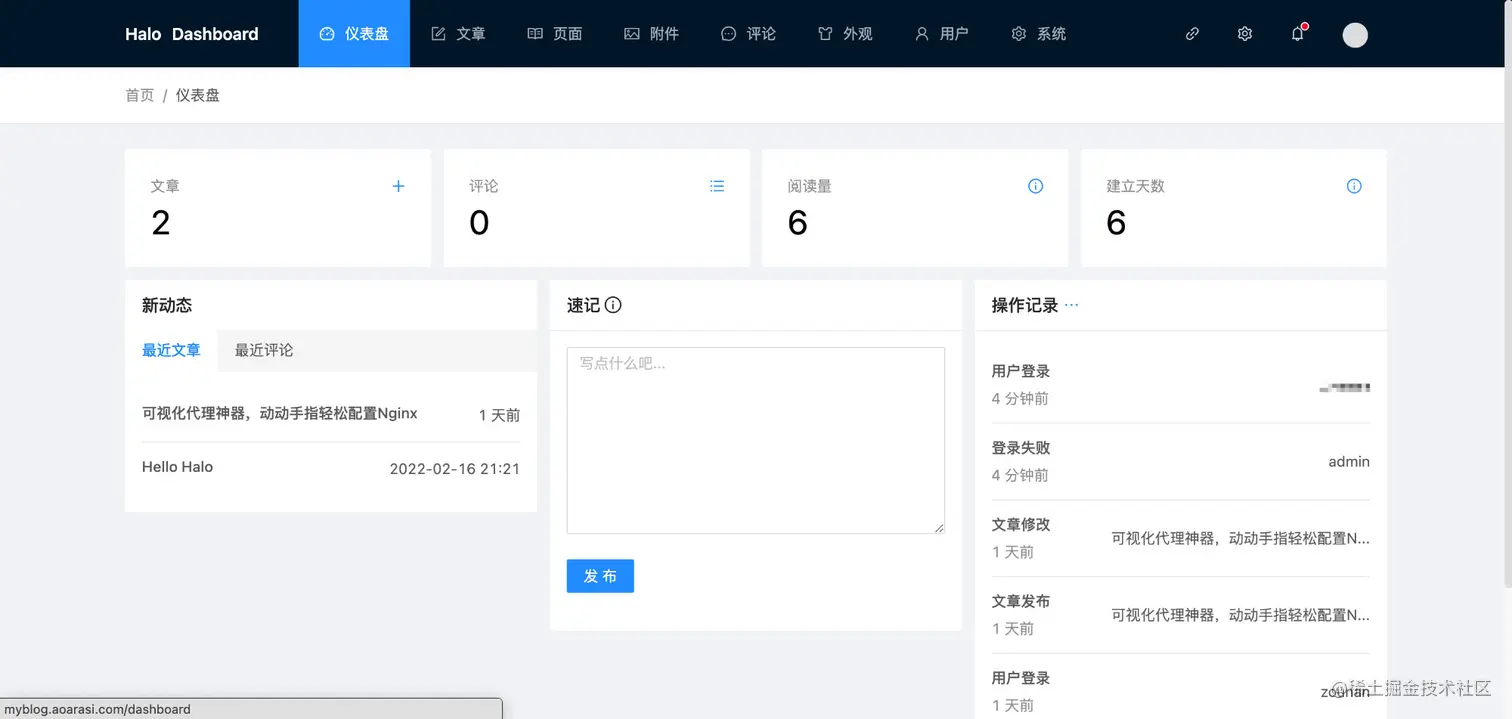Click the info icon next to 速记
Screen dimensions: 1512x719
point(613,305)
